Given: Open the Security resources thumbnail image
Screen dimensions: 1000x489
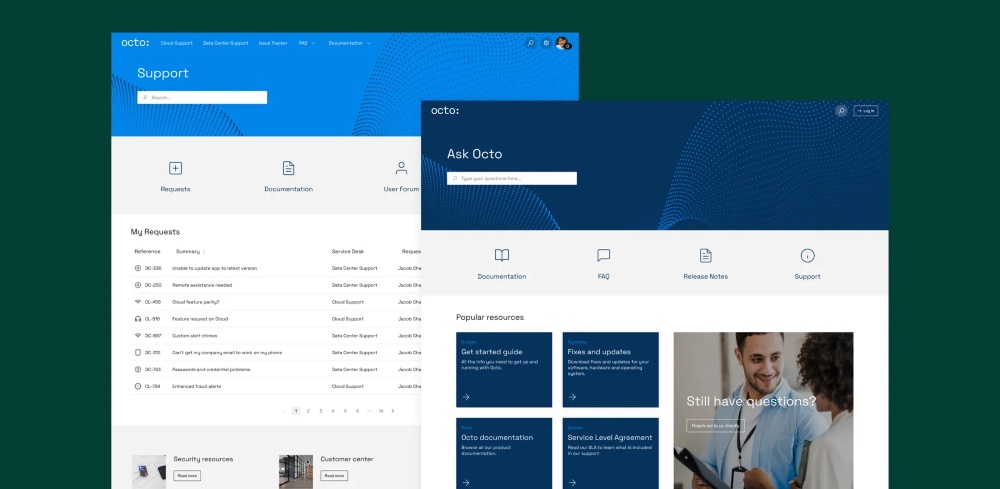Looking at the screenshot, I should click(x=149, y=472).
